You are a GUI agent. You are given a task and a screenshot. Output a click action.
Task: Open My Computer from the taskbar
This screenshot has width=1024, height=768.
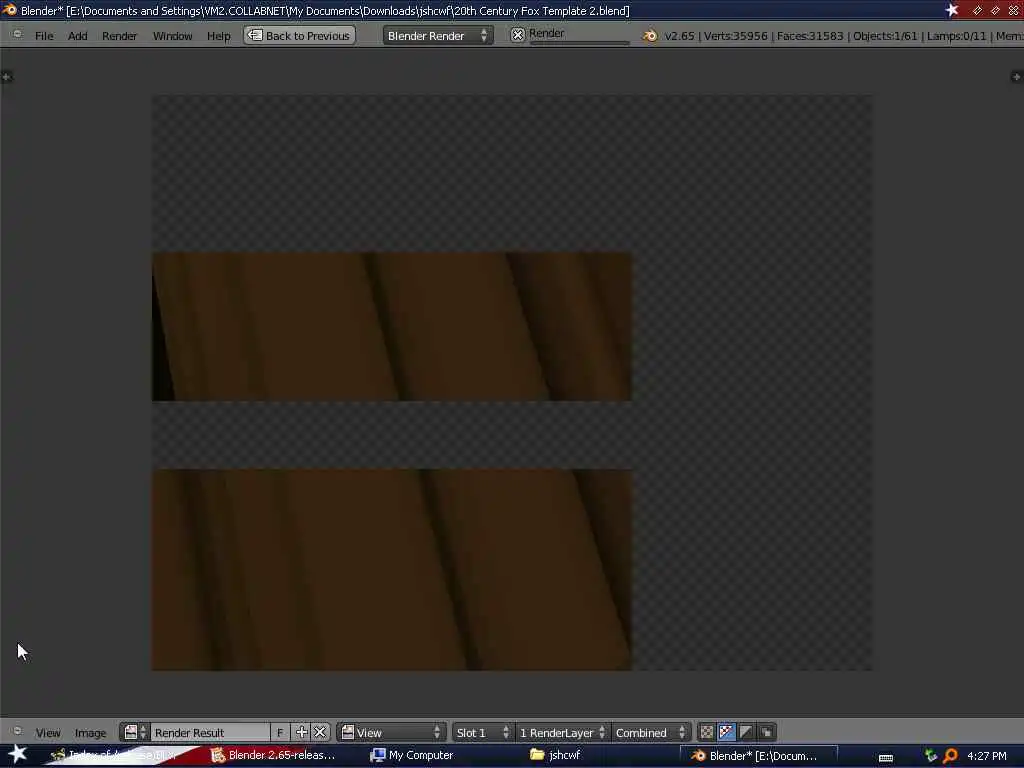pos(412,755)
